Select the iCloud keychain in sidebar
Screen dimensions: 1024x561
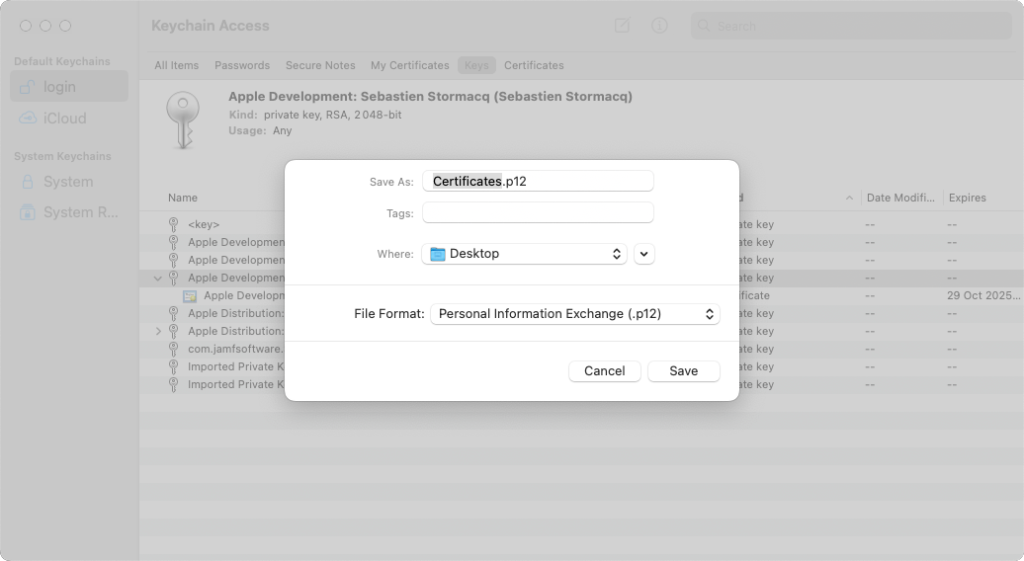click(69, 118)
